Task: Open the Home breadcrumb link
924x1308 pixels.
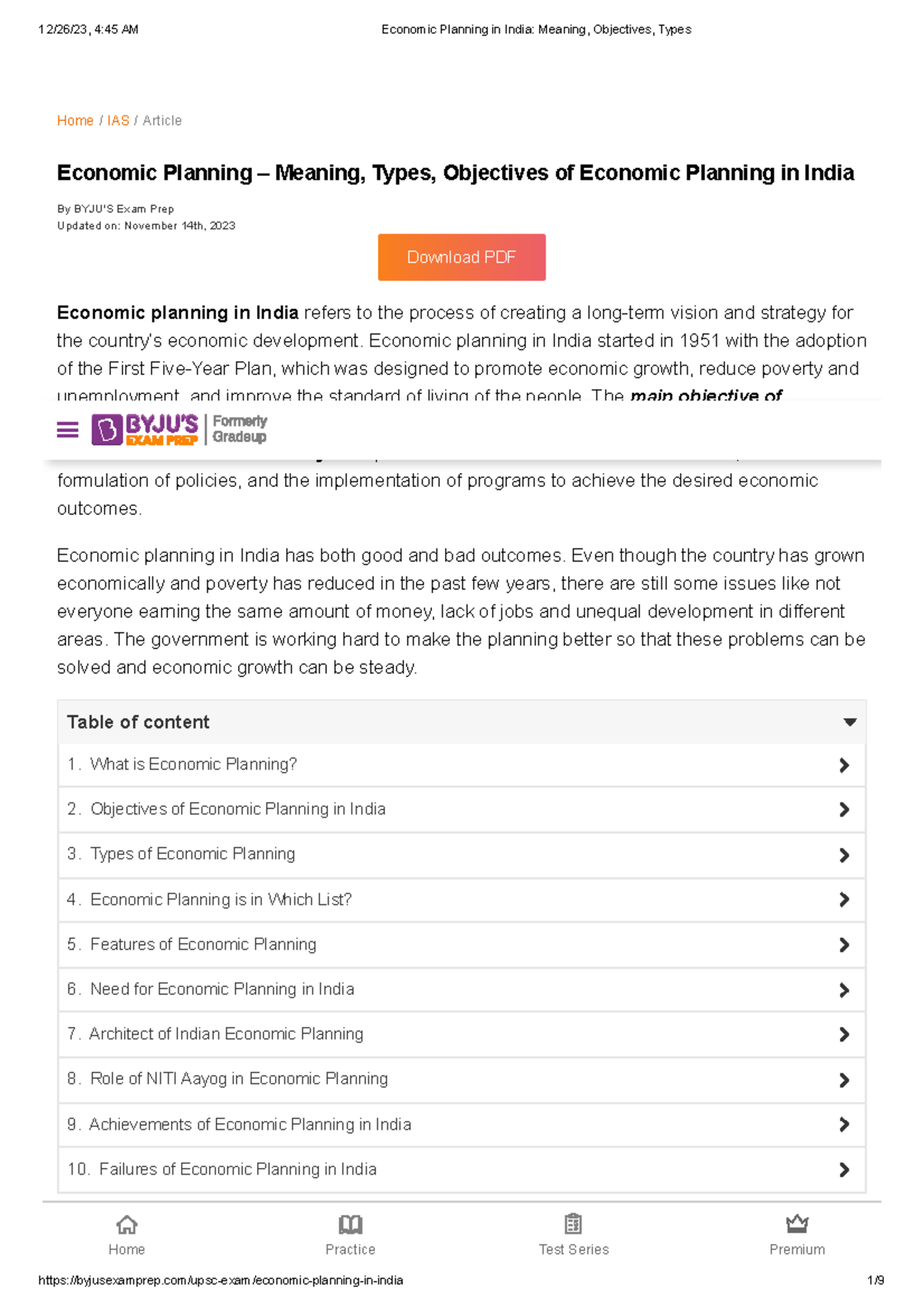Action: (x=75, y=120)
